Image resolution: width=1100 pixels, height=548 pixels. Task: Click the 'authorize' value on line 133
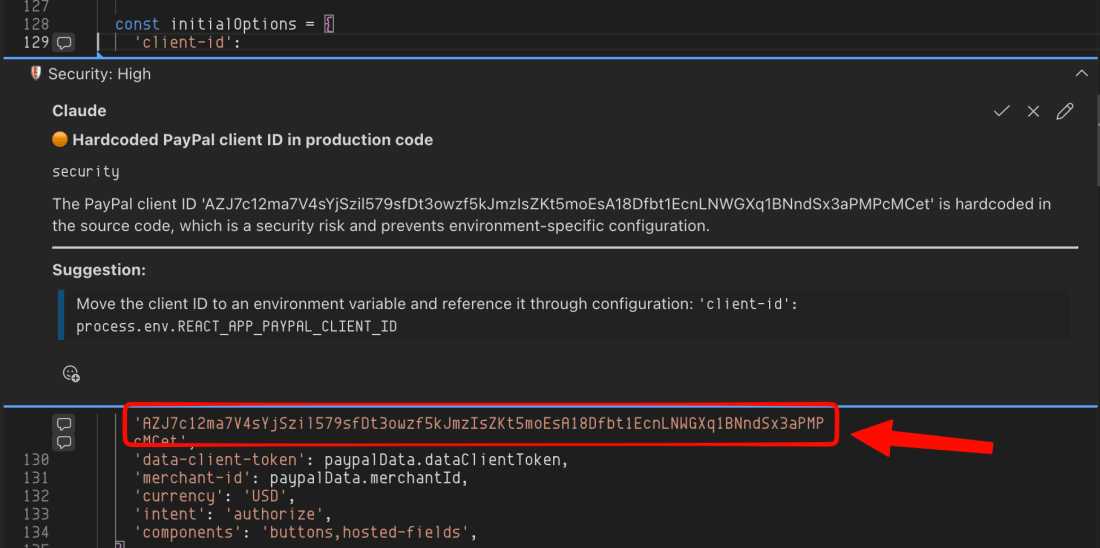pyautogui.click(x=272, y=515)
